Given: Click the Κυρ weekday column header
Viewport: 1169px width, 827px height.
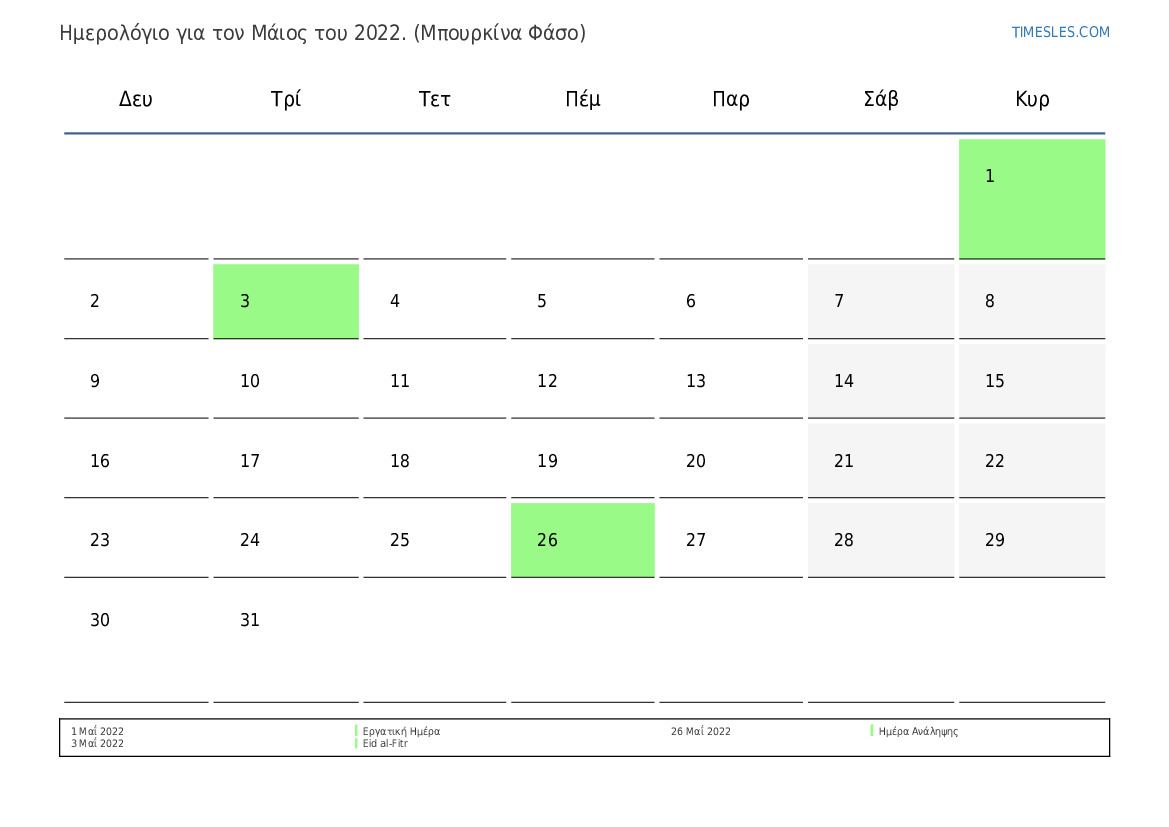Looking at the screenshot, I should point(1032,99).
